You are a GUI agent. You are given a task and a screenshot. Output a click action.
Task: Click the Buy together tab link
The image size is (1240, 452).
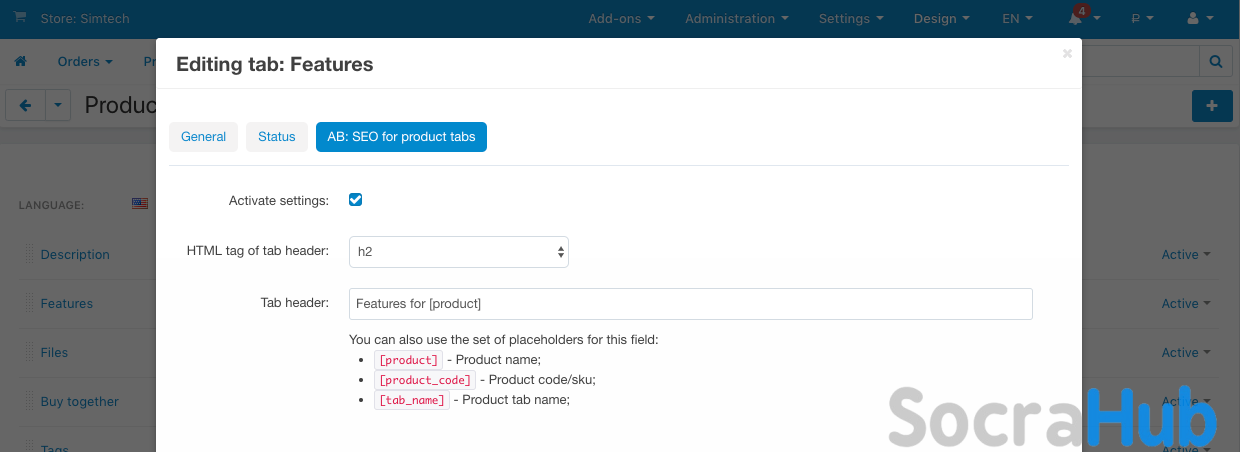79,402
